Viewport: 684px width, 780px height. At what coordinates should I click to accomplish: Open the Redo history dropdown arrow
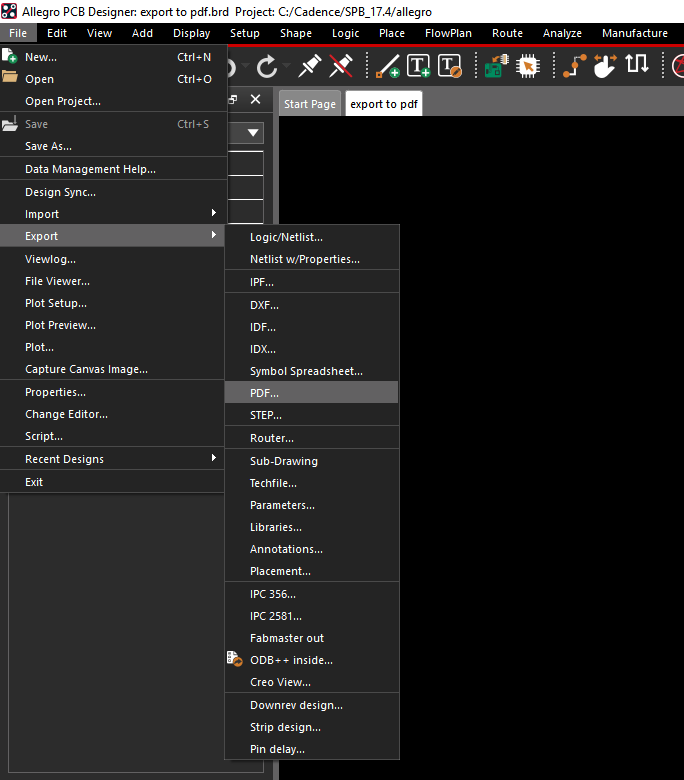pyautogui.click(x=287, y=65)
